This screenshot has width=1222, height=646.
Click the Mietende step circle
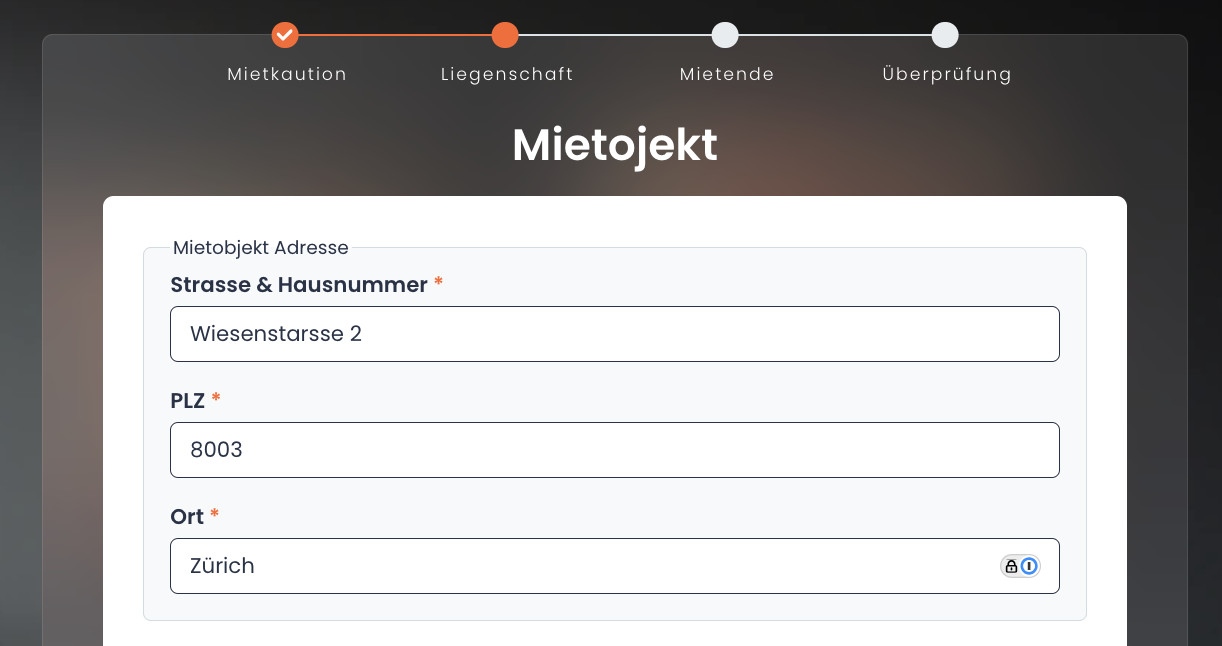click(725, 35)
